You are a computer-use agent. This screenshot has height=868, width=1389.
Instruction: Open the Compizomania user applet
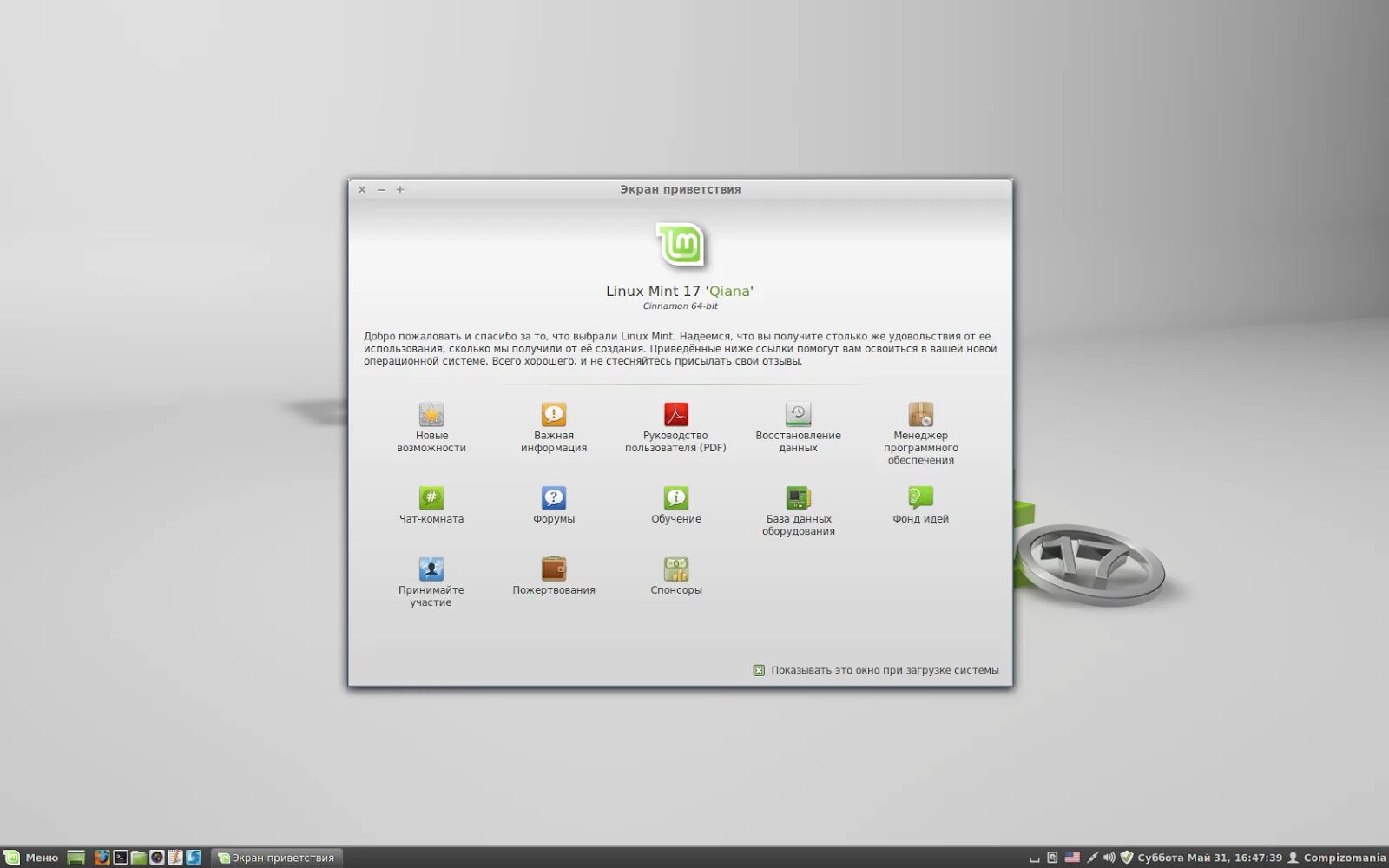(x=1337, y=858)
